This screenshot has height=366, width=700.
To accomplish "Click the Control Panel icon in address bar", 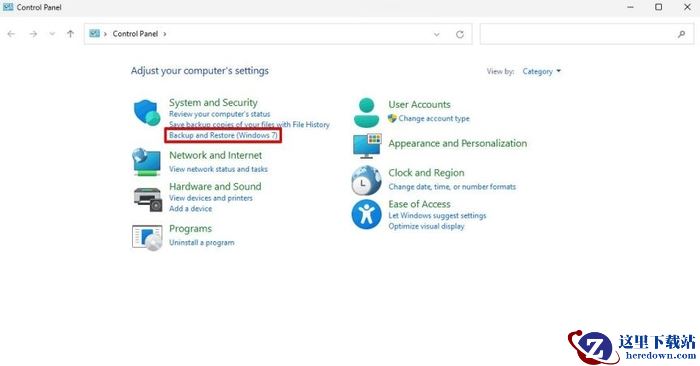I will (94, 33).
